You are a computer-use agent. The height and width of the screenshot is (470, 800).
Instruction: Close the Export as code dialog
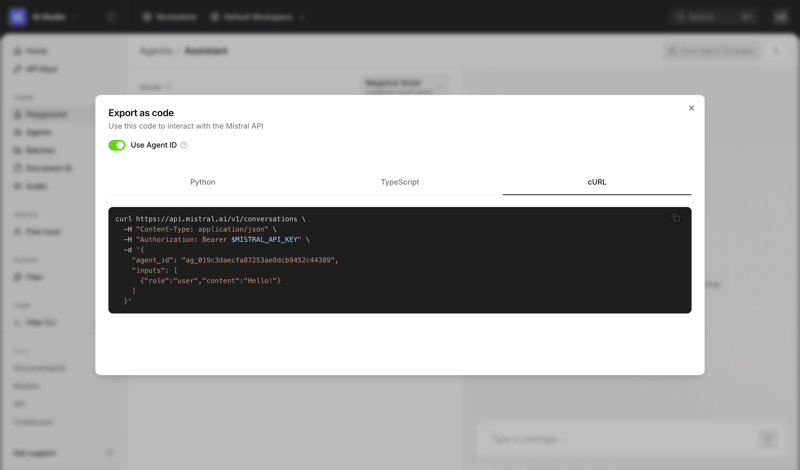click(691, 108)
